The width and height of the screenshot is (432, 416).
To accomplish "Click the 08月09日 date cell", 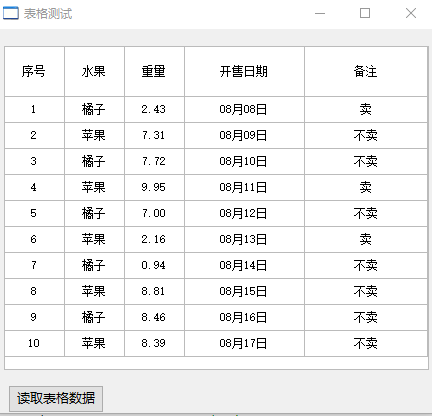I will click(244, 136).
